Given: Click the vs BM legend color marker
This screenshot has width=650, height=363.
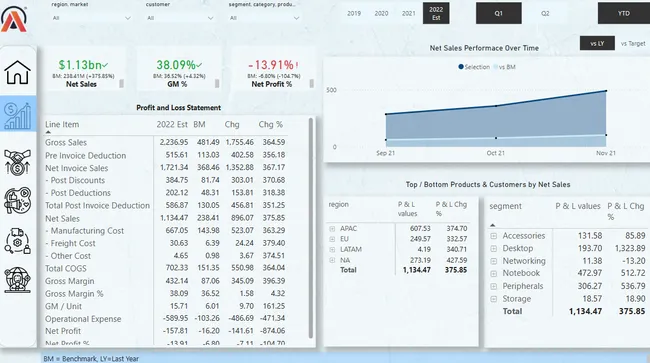Looking at the screenshot, I should 495,67.
